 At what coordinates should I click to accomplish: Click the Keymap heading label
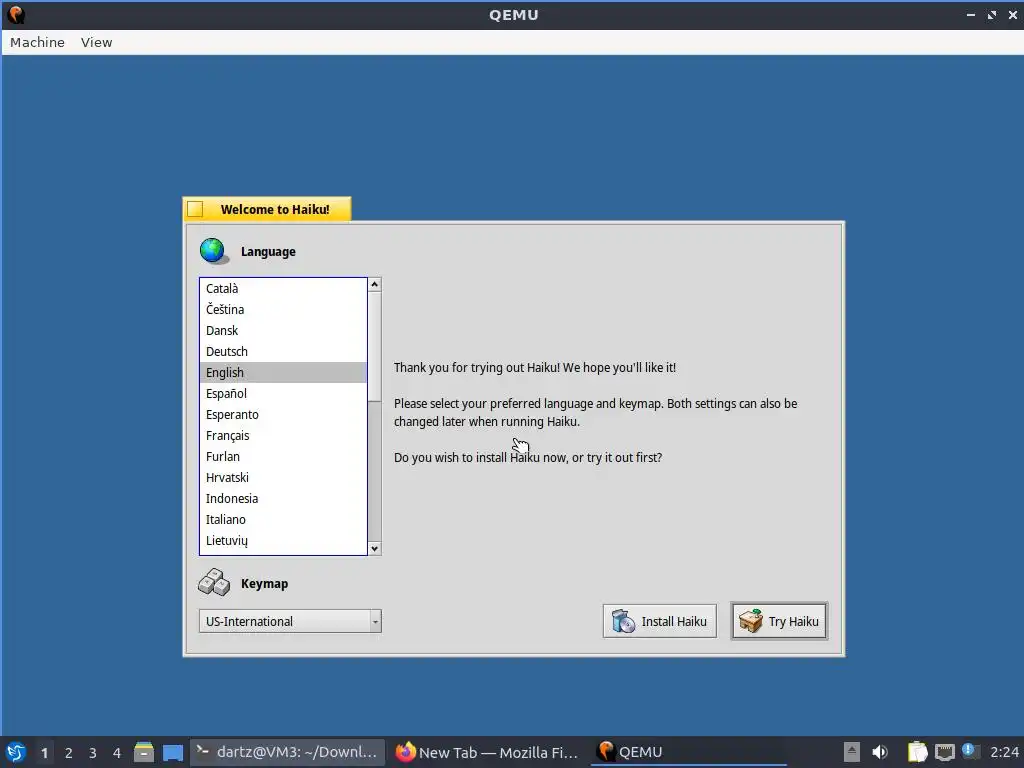[264, 584]
